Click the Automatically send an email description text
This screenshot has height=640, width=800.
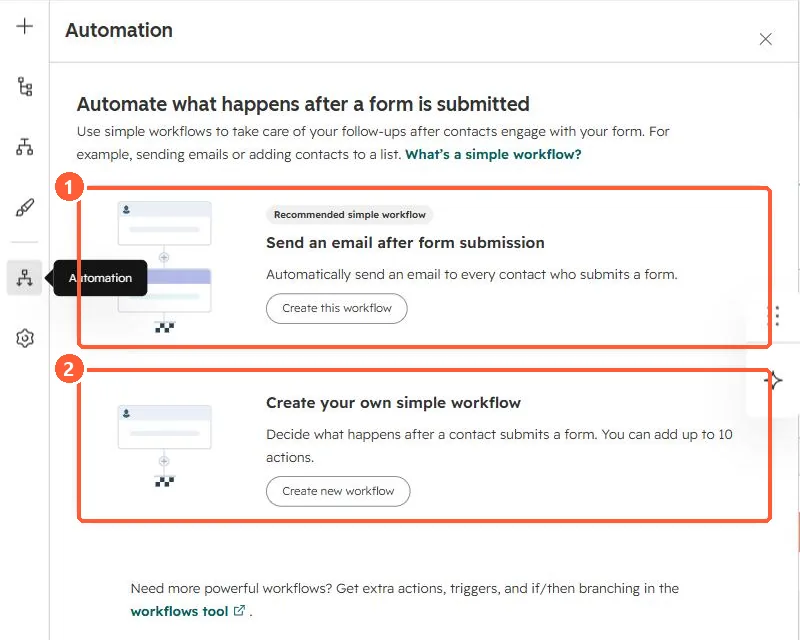pyautogui.click(x=472, y=275)
